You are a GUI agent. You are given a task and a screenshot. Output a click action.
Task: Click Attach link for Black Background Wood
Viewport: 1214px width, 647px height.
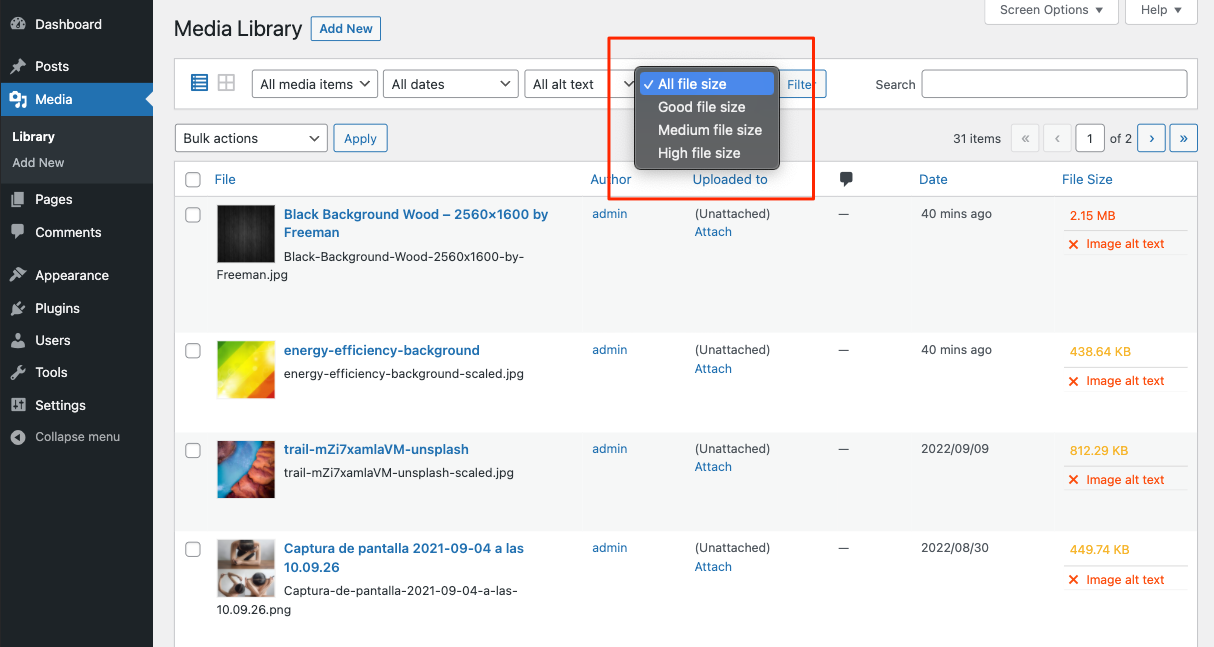[x=713, y=231]
